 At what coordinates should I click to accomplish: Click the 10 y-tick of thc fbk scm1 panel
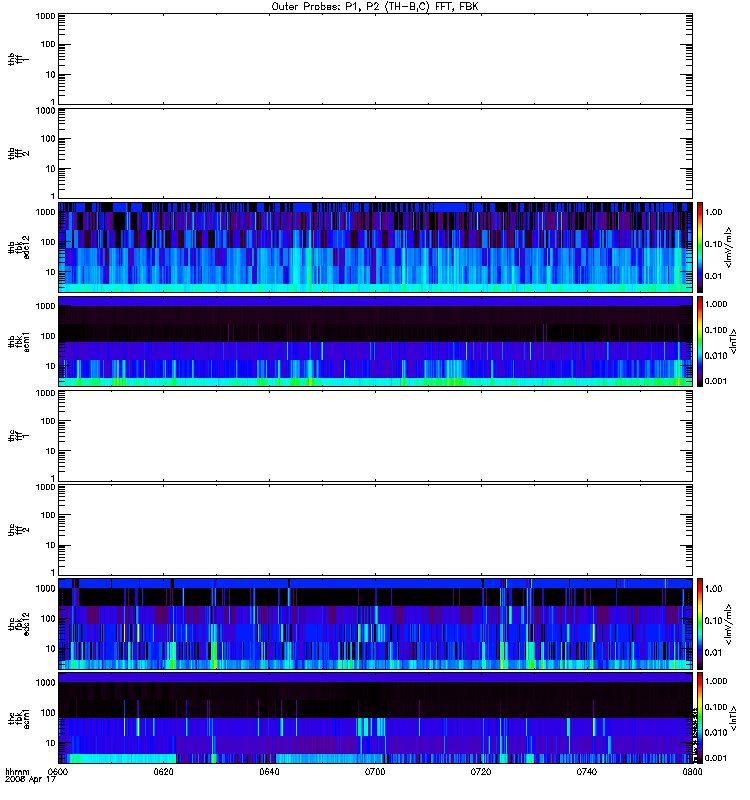(51, 743)
